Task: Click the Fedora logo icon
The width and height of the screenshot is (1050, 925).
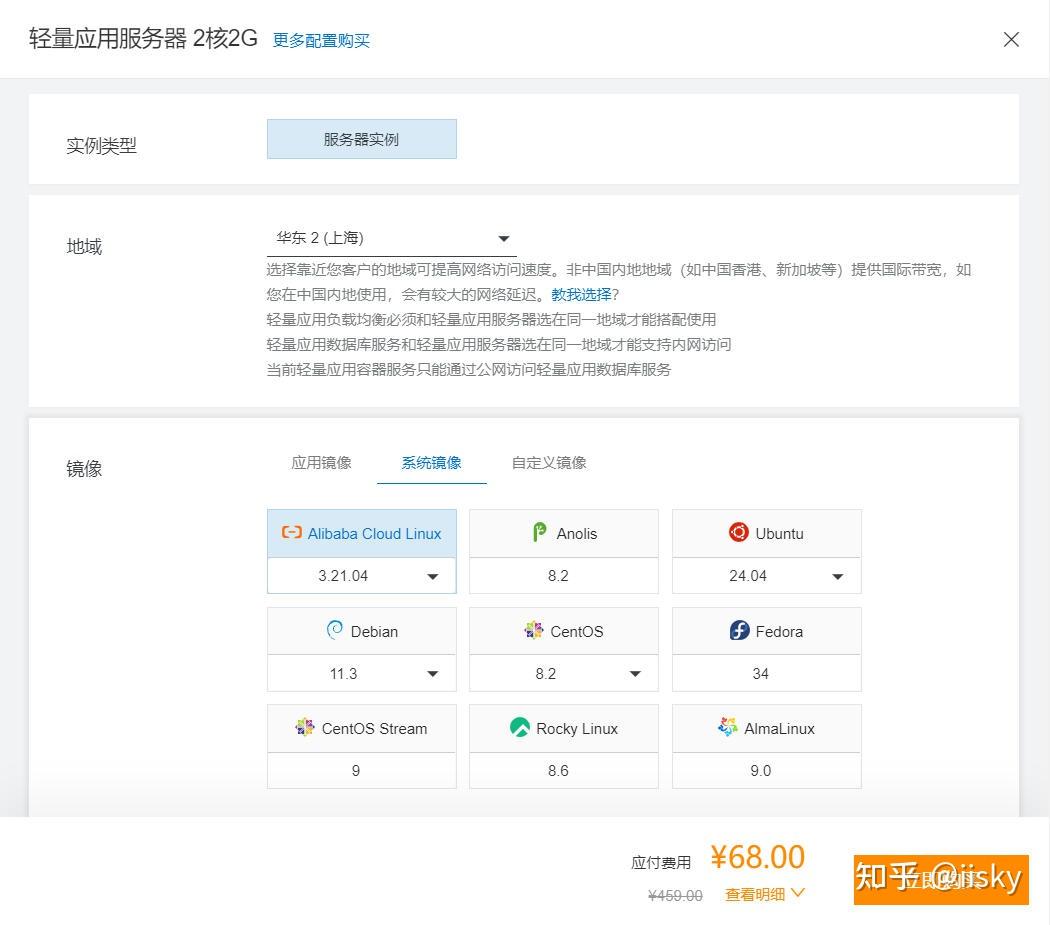Action: click(739, 630)
